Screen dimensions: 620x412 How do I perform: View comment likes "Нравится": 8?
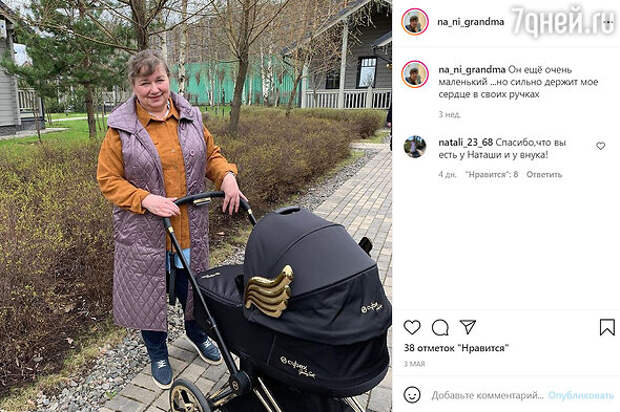point(491,174)
